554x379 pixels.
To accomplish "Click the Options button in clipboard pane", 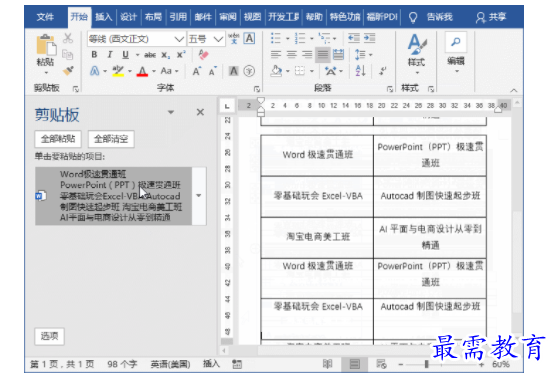I will click(x=49, y=336).
